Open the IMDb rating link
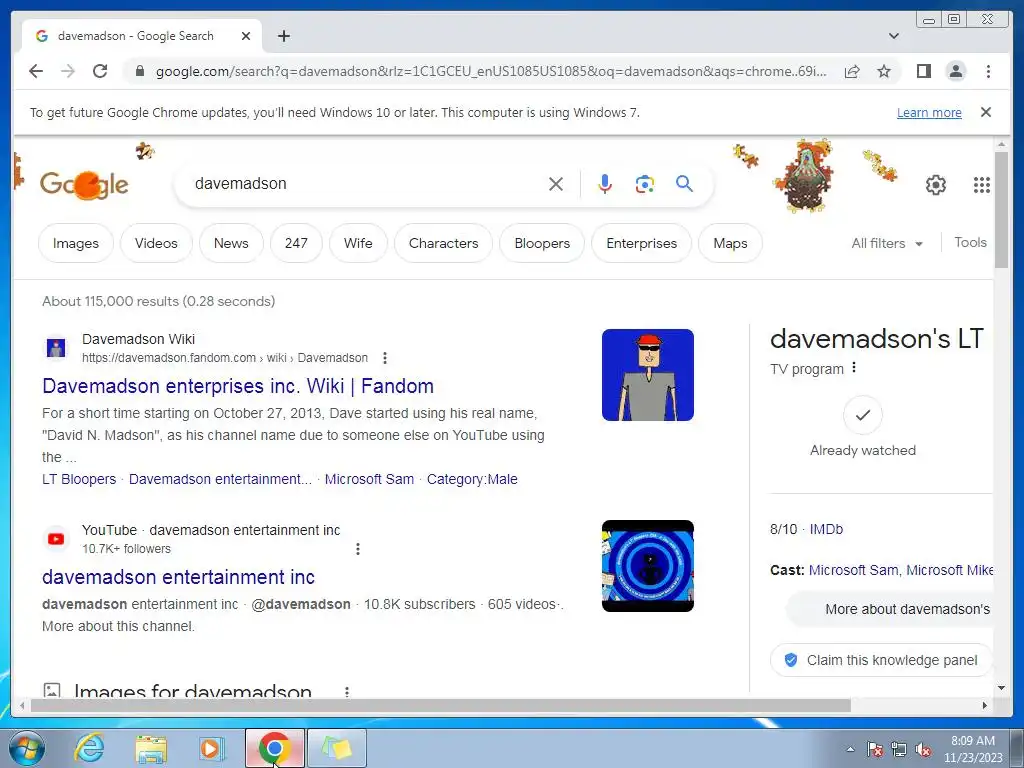1024x768 pixels. 826,529
